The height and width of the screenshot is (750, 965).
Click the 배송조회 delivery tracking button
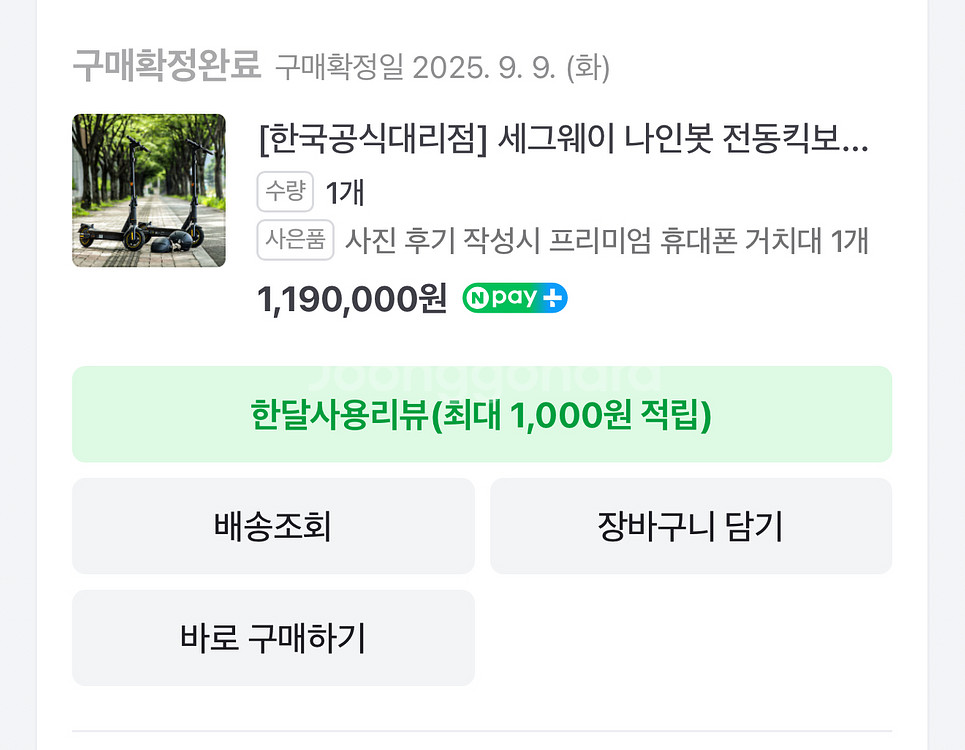pyautogui.click(x=272, y=526)
